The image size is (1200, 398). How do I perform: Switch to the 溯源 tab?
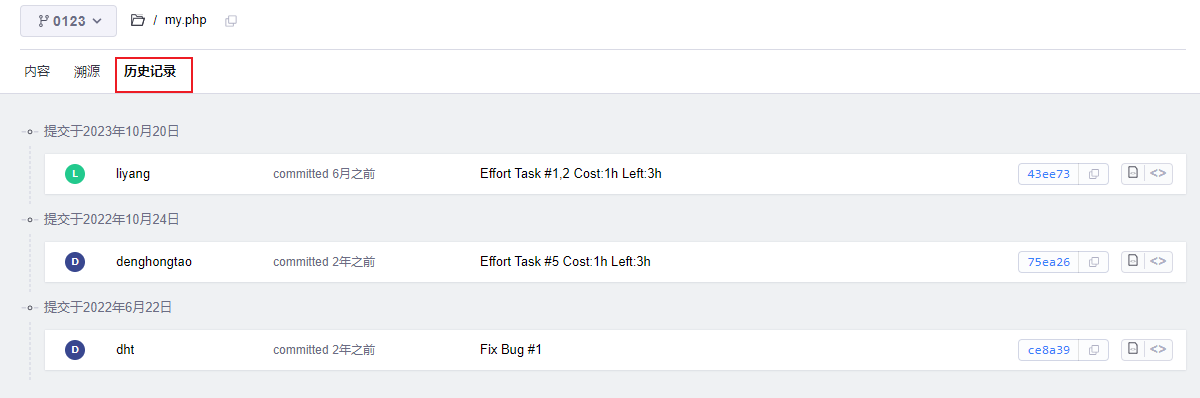(87, 72)
